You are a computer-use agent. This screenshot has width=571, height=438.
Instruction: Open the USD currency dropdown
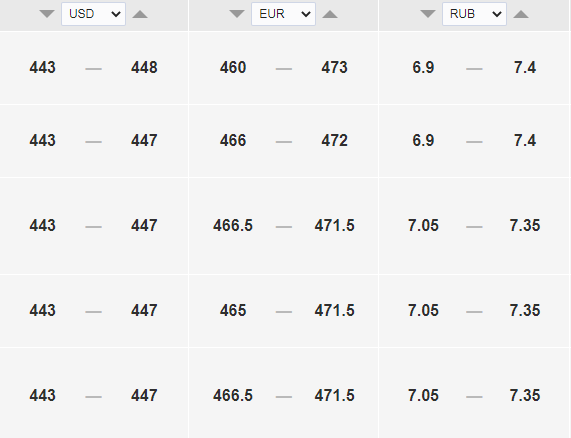(x=94, y=14)
